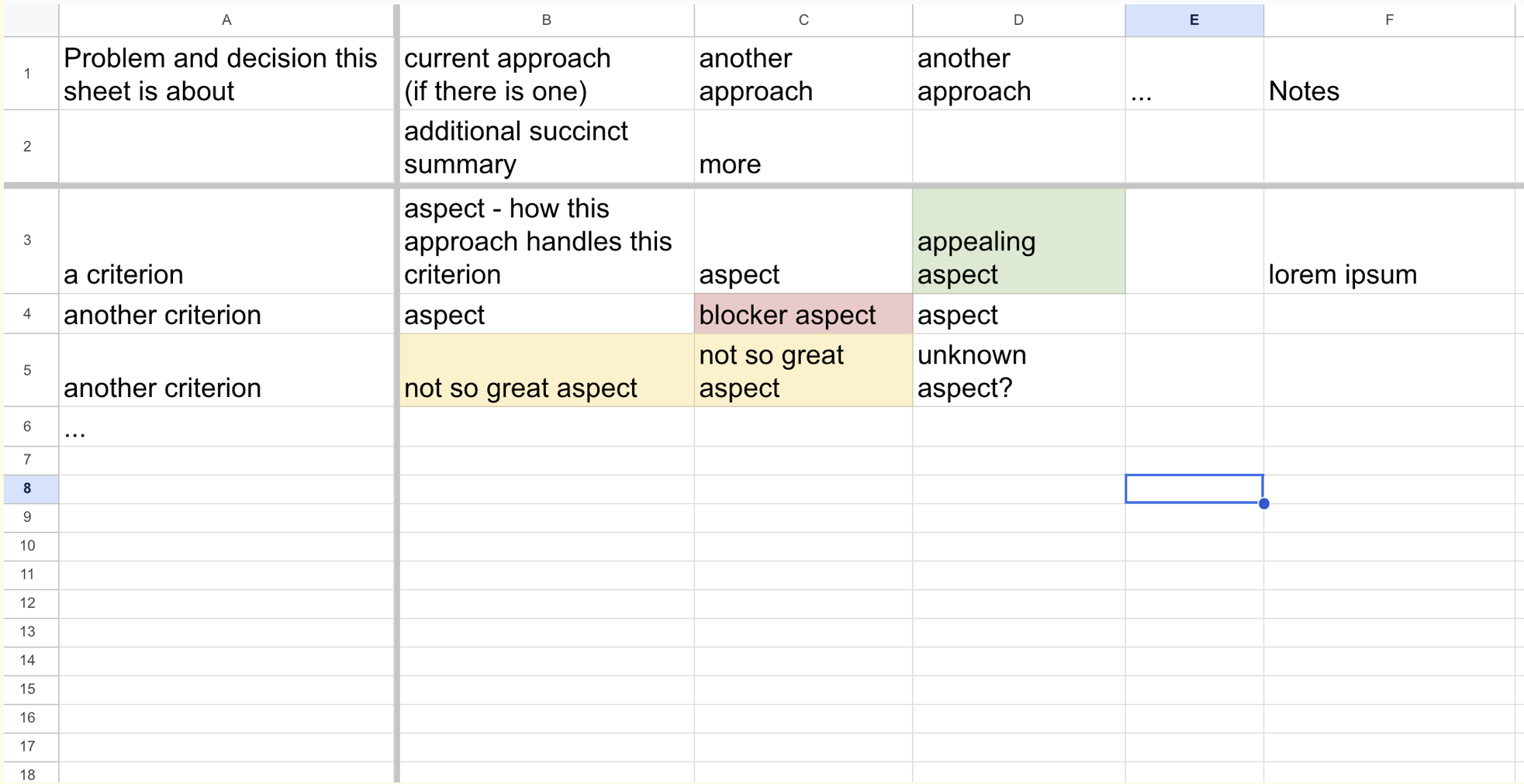
Task: Click the select-all corner box
Action: (x=30, y=20)
